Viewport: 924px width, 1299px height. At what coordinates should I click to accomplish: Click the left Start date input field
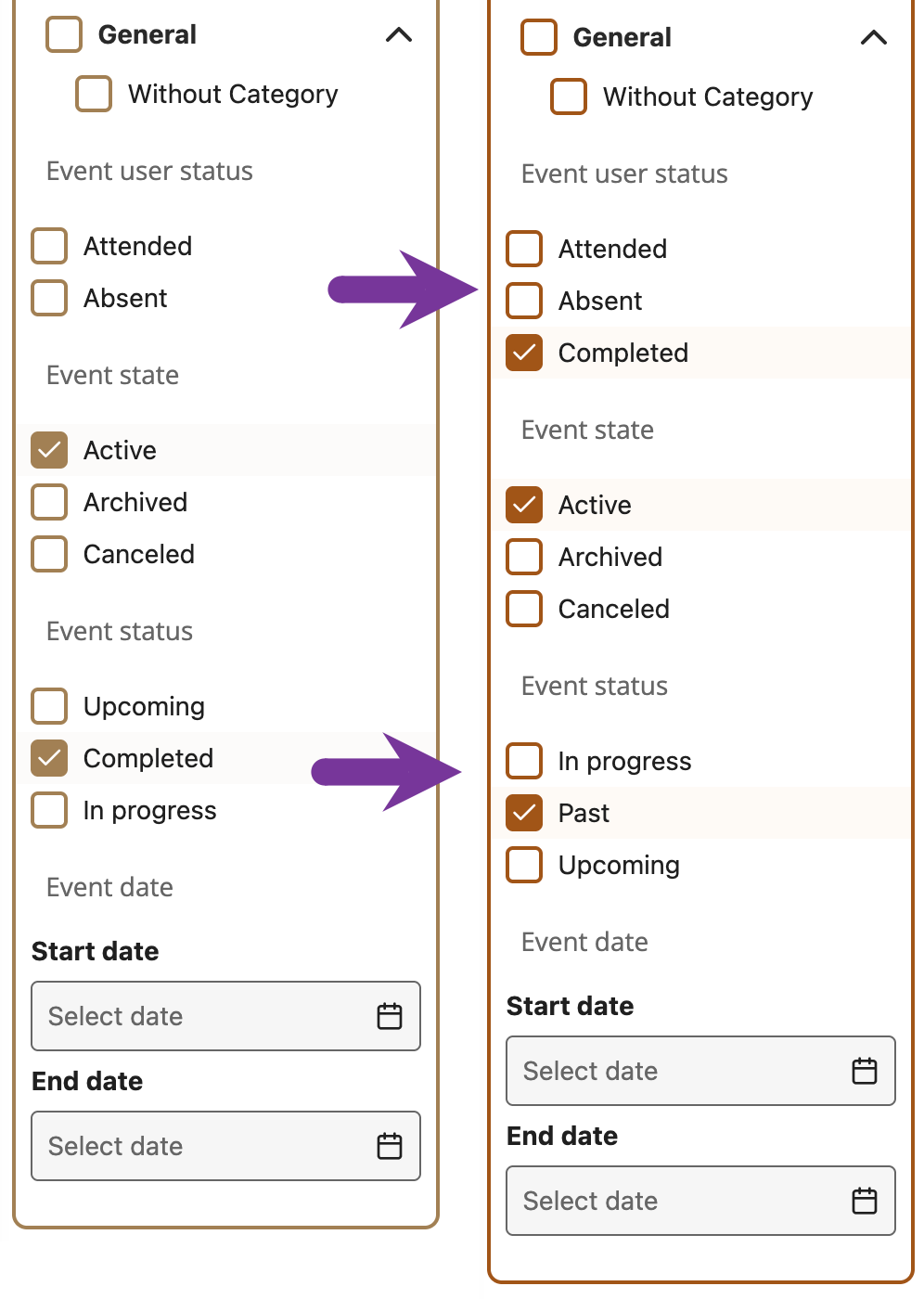[204, 1016]
